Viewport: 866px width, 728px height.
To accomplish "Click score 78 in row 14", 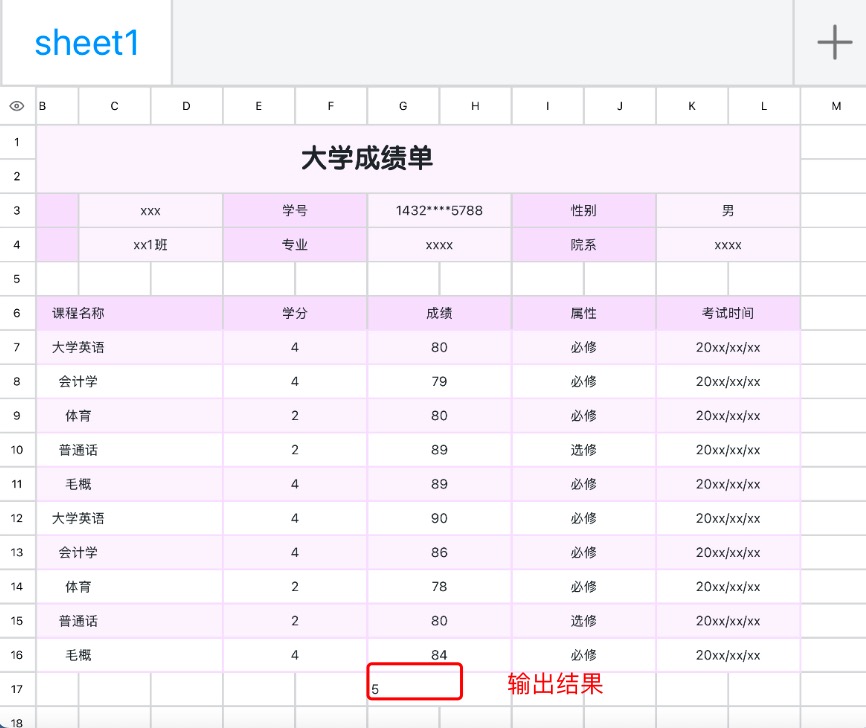I will point(440,587).
